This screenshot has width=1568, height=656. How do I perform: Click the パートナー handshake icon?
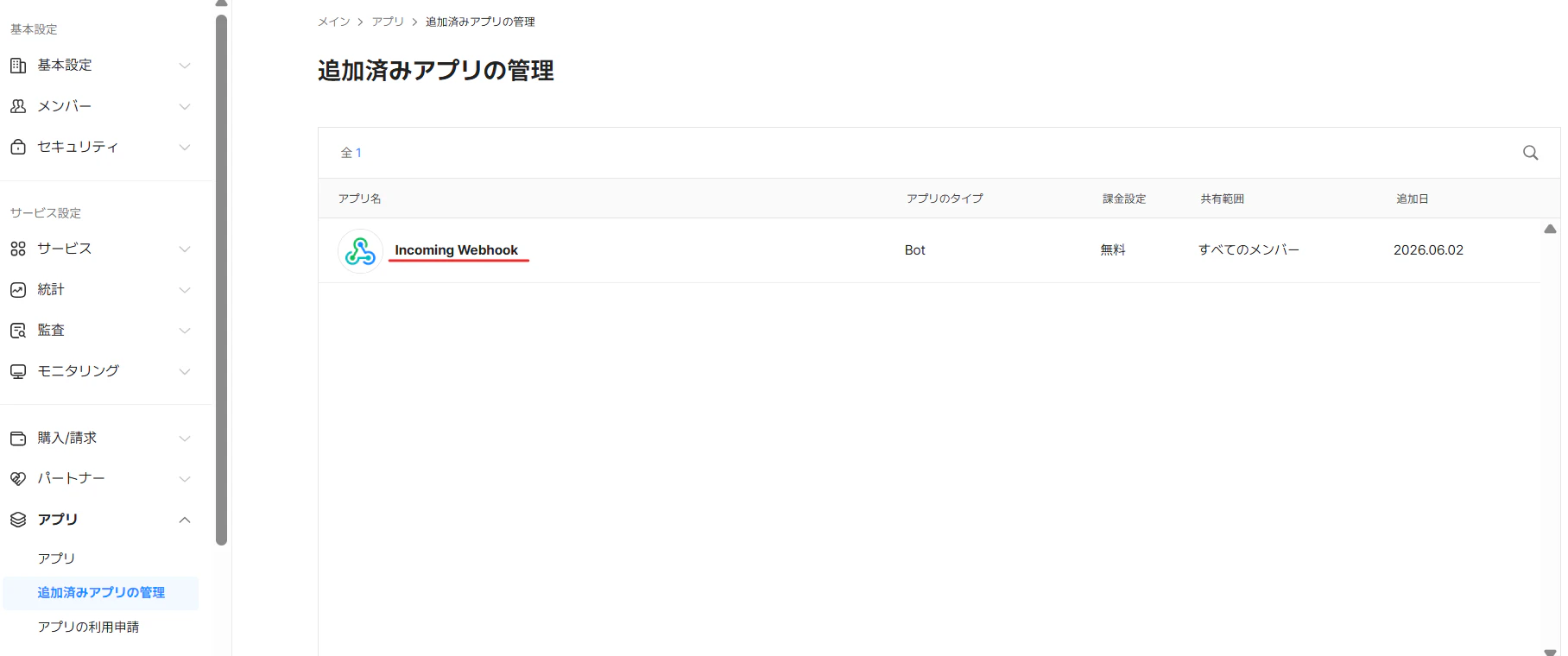18,478
